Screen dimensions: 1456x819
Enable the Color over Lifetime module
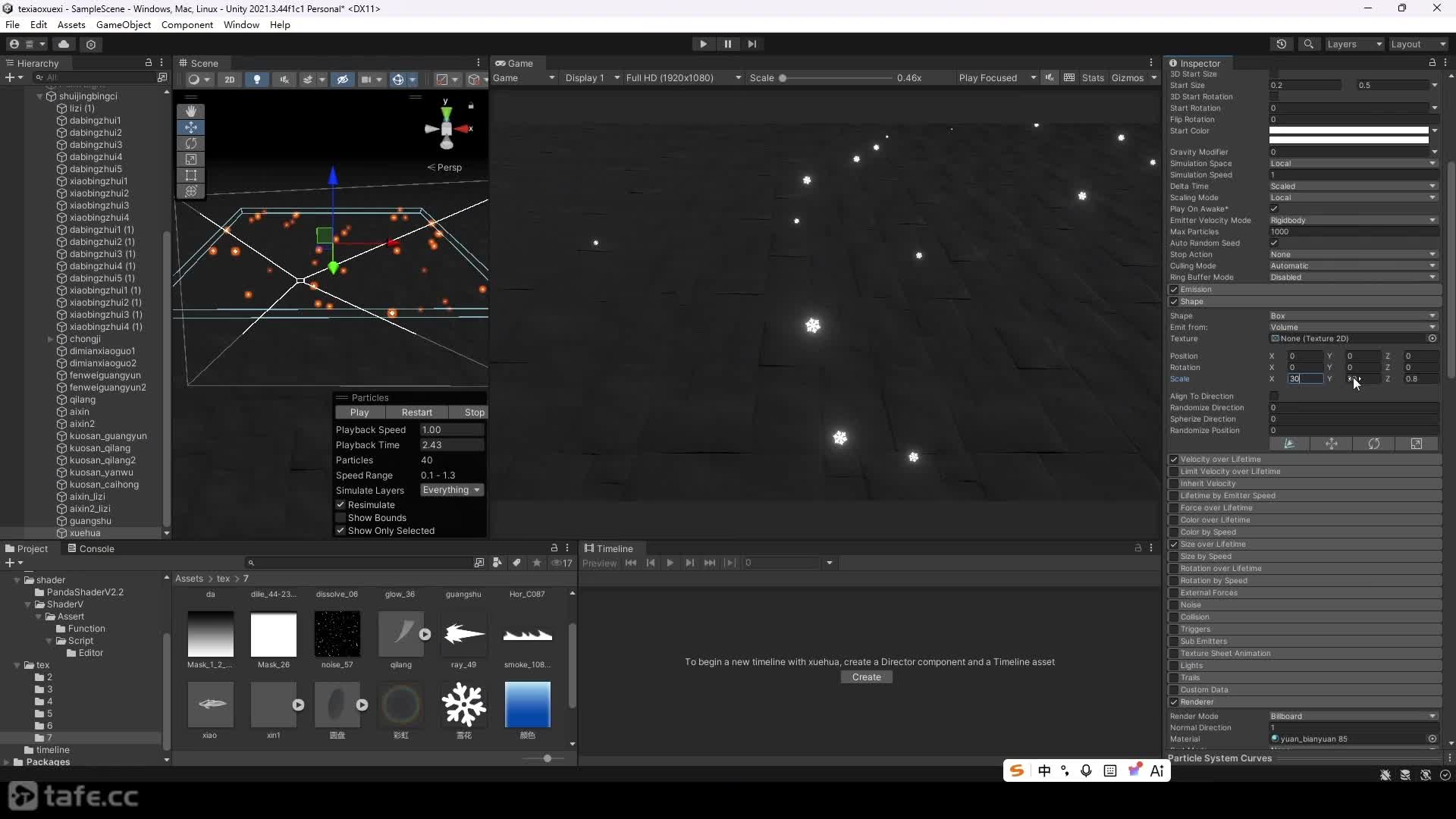[x=1174, y=520]
